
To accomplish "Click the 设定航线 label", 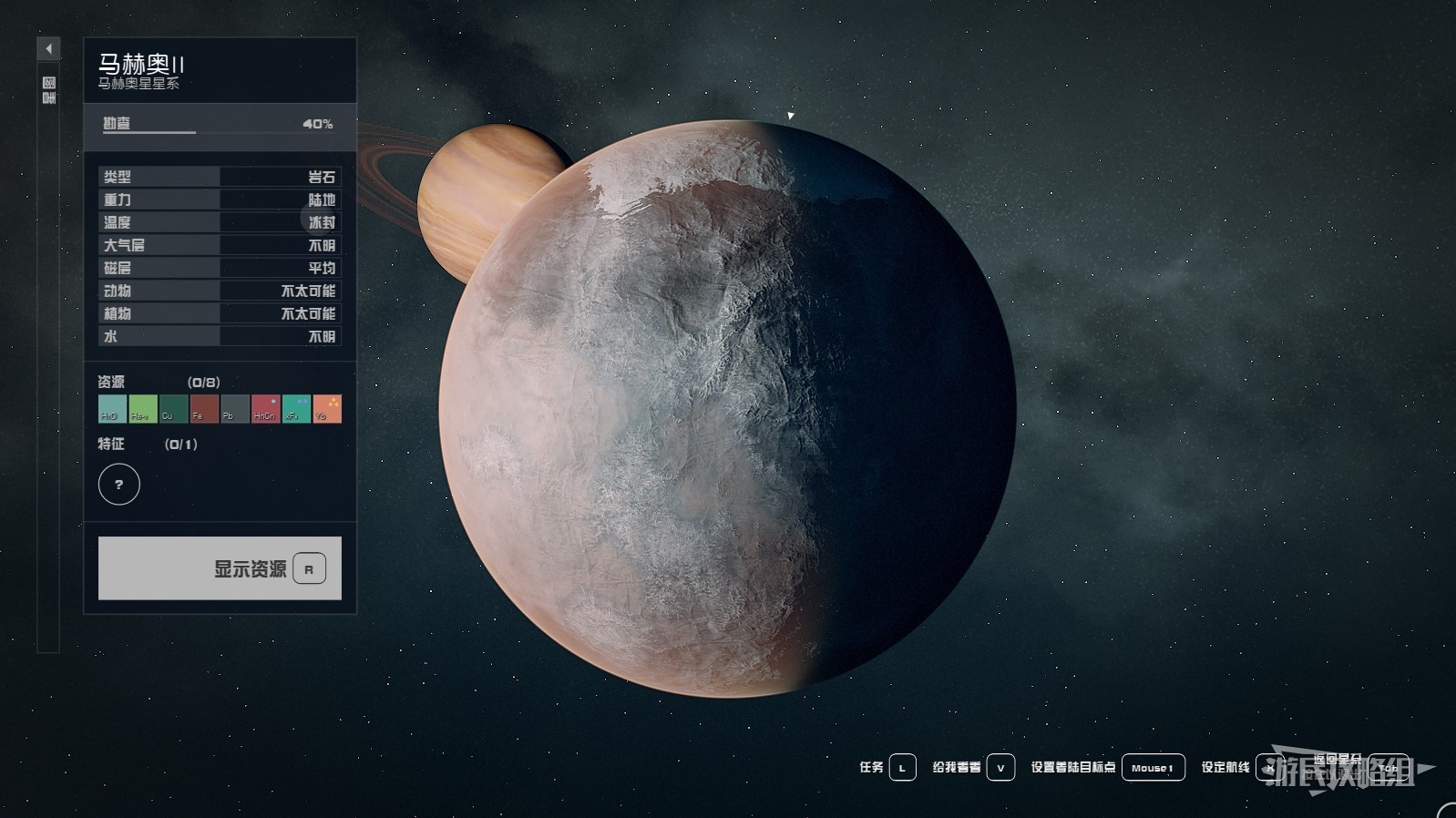I will click(1225, 767).
